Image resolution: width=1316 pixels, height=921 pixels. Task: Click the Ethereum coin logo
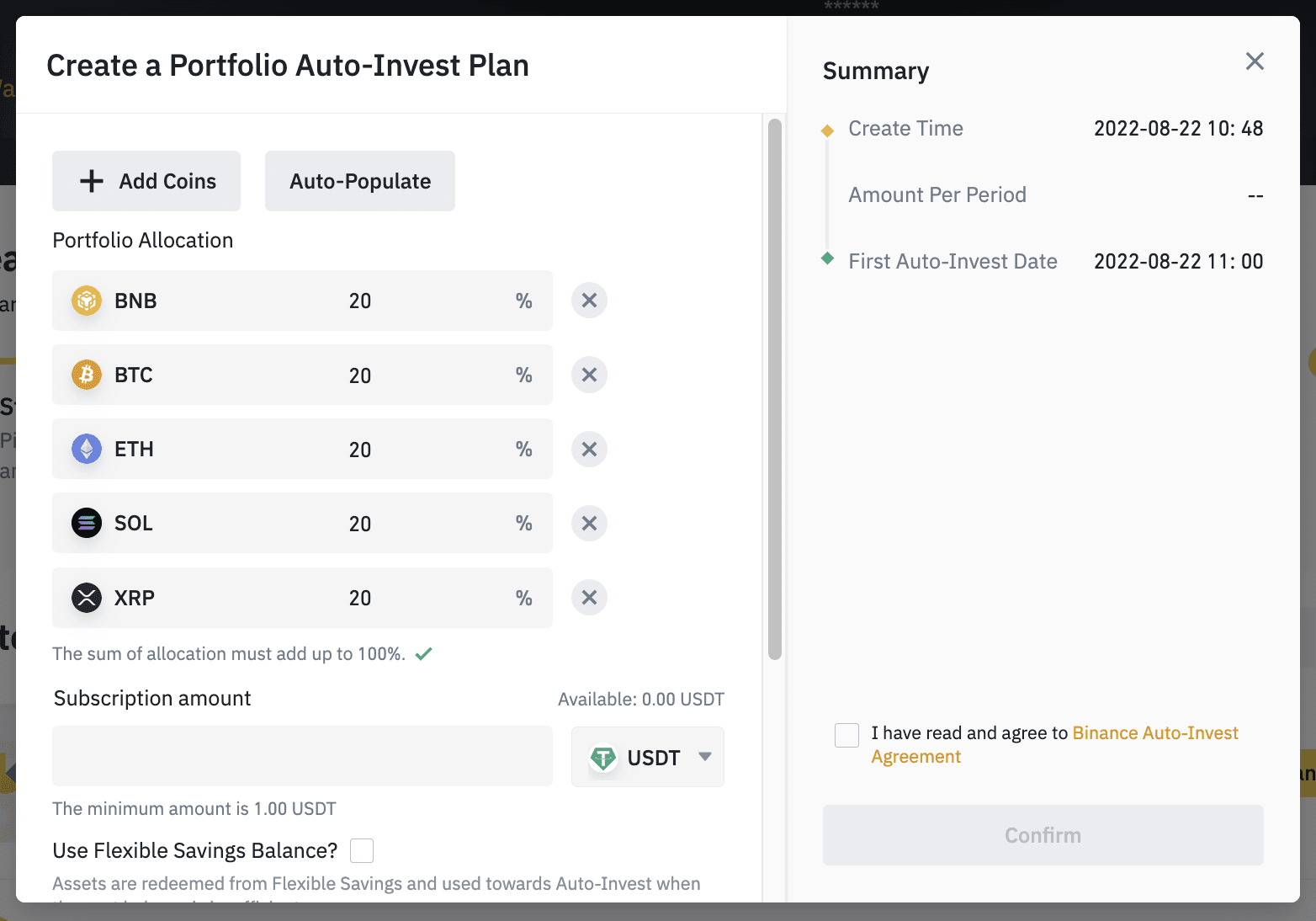tap(87, 449)
